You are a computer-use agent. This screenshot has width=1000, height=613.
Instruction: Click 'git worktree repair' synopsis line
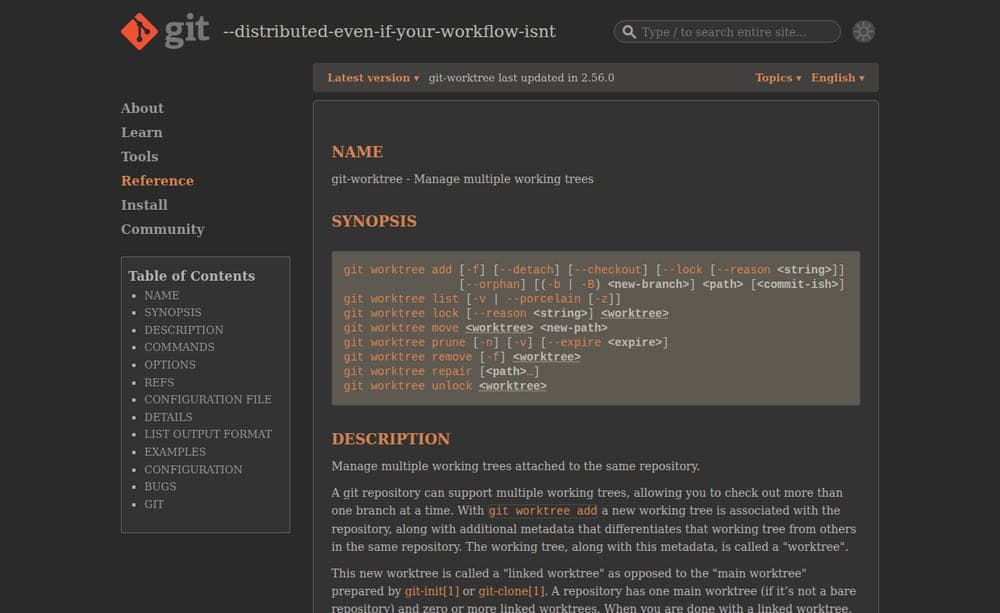(441, 372)
